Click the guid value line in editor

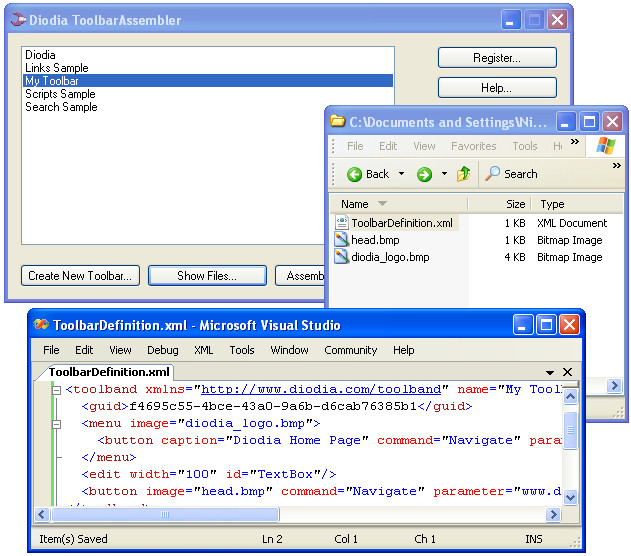click(277, 406)
